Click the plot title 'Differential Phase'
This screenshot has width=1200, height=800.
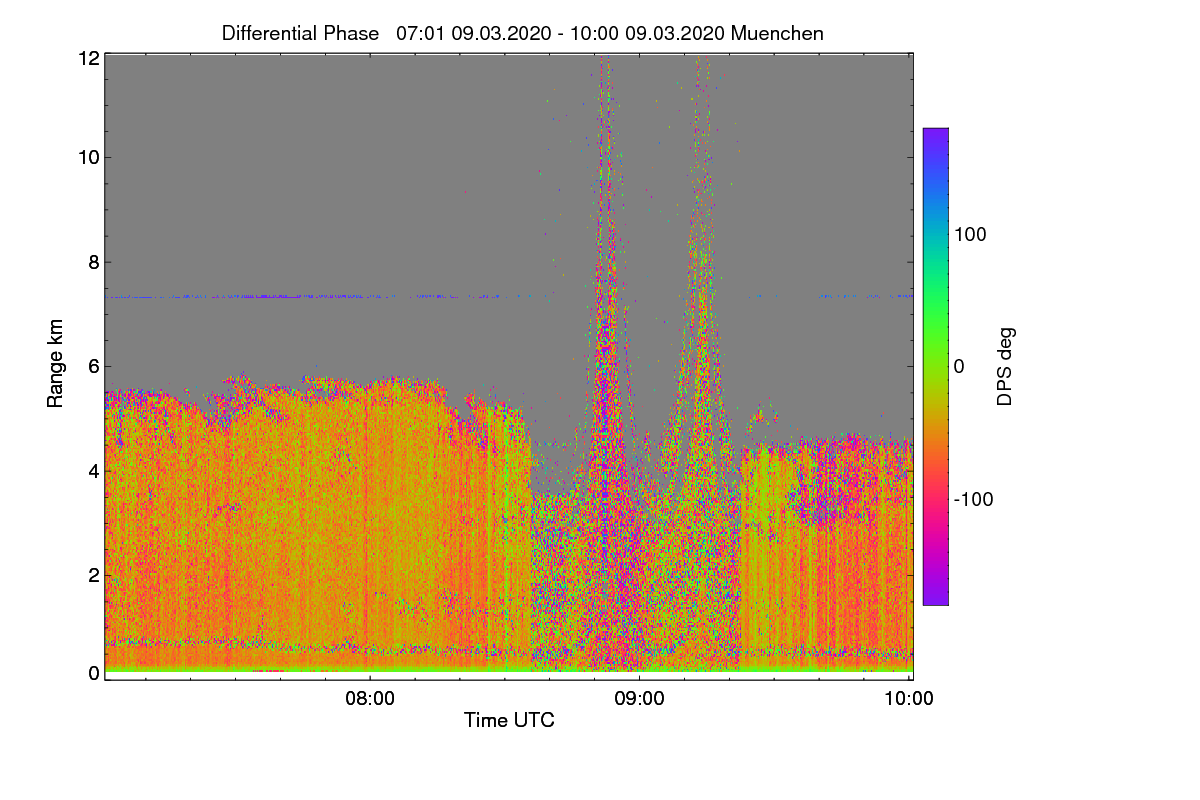click(301, 33)
